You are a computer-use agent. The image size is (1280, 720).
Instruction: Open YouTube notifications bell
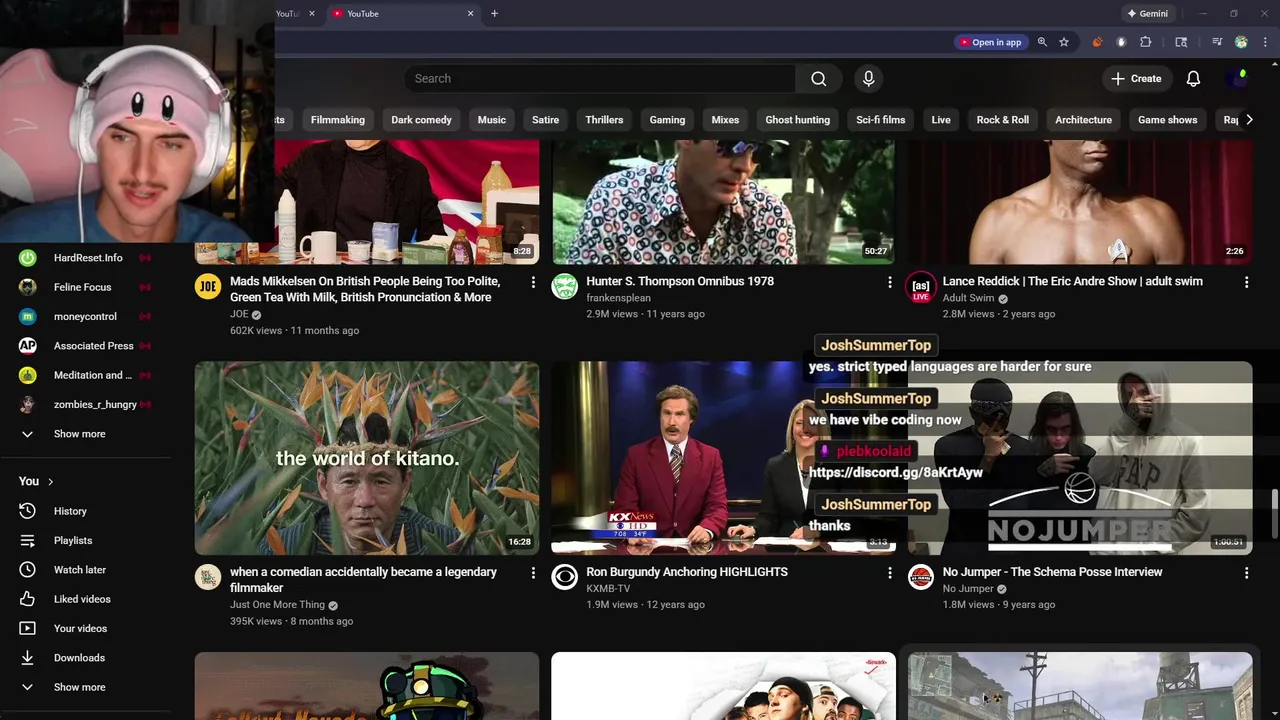pyautogui.click(x=1193, y=79)
